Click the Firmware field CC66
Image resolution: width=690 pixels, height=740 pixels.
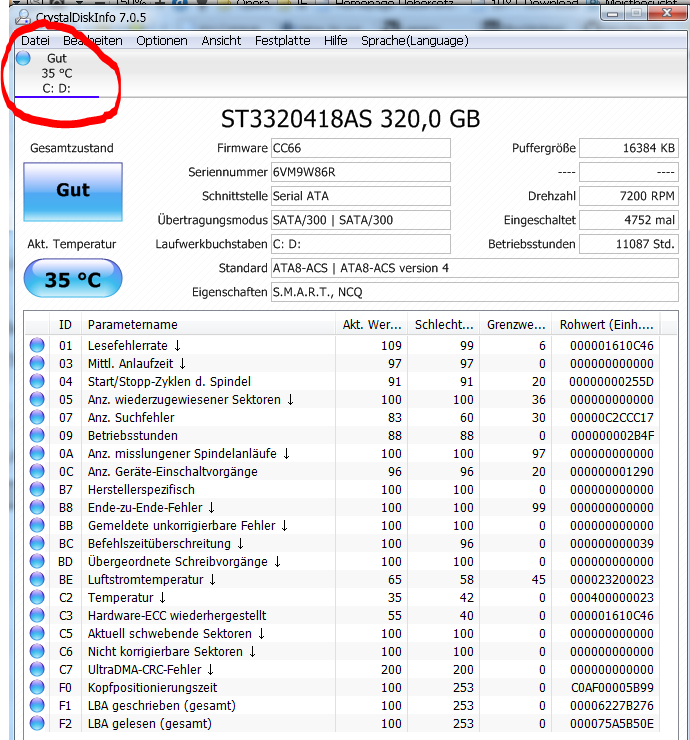pos(361,148)
